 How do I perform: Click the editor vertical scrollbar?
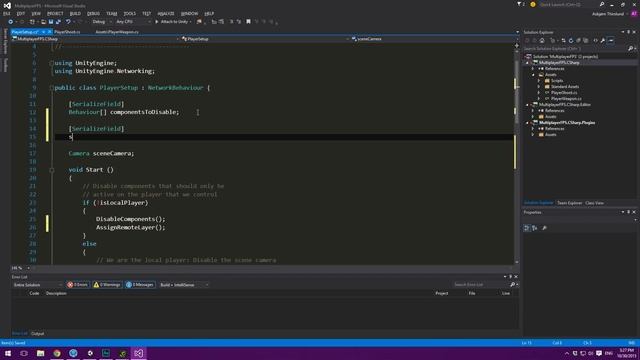coord(516,153)
